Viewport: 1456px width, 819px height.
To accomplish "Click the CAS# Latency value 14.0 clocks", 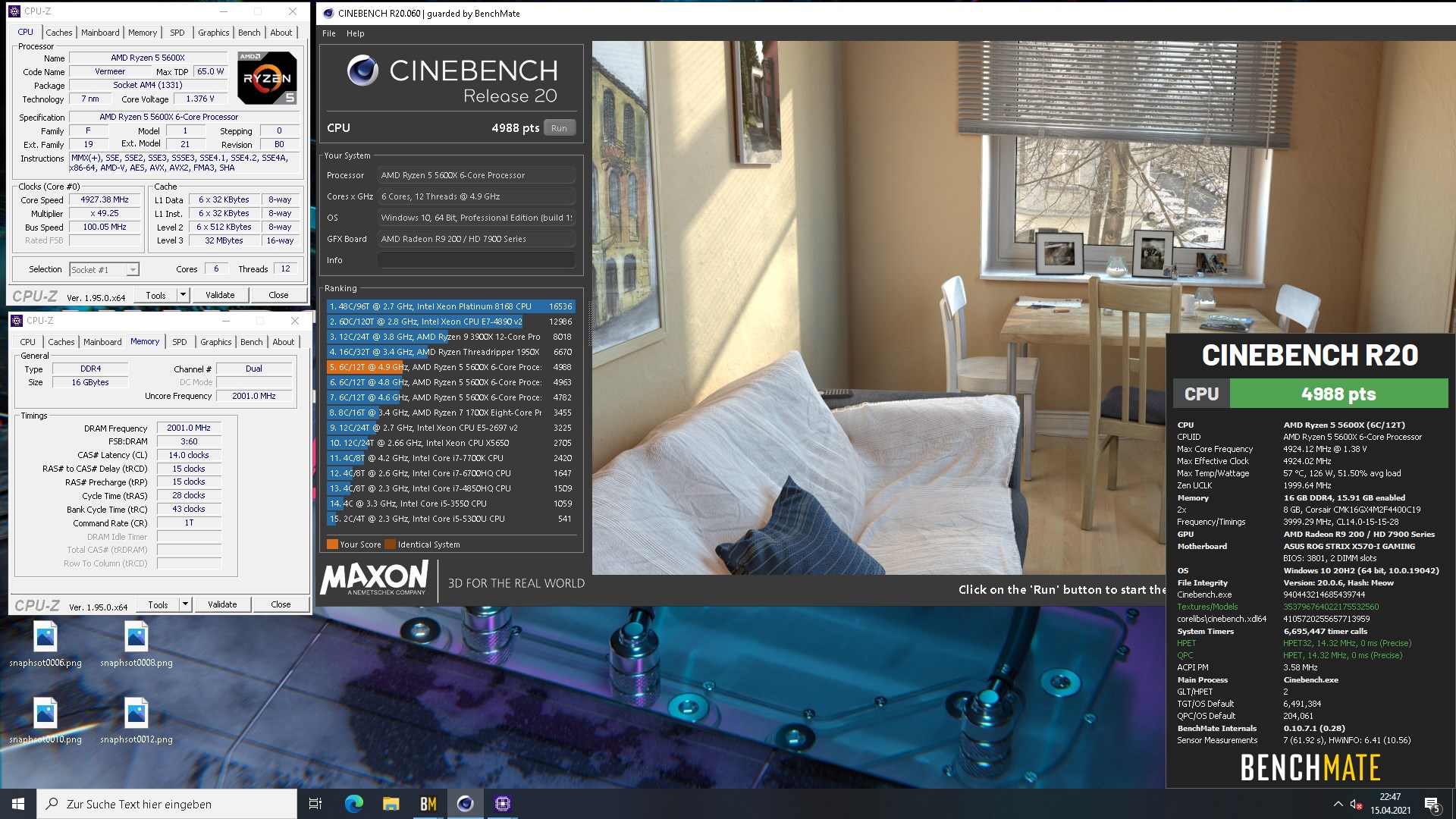I will [189, 456].
